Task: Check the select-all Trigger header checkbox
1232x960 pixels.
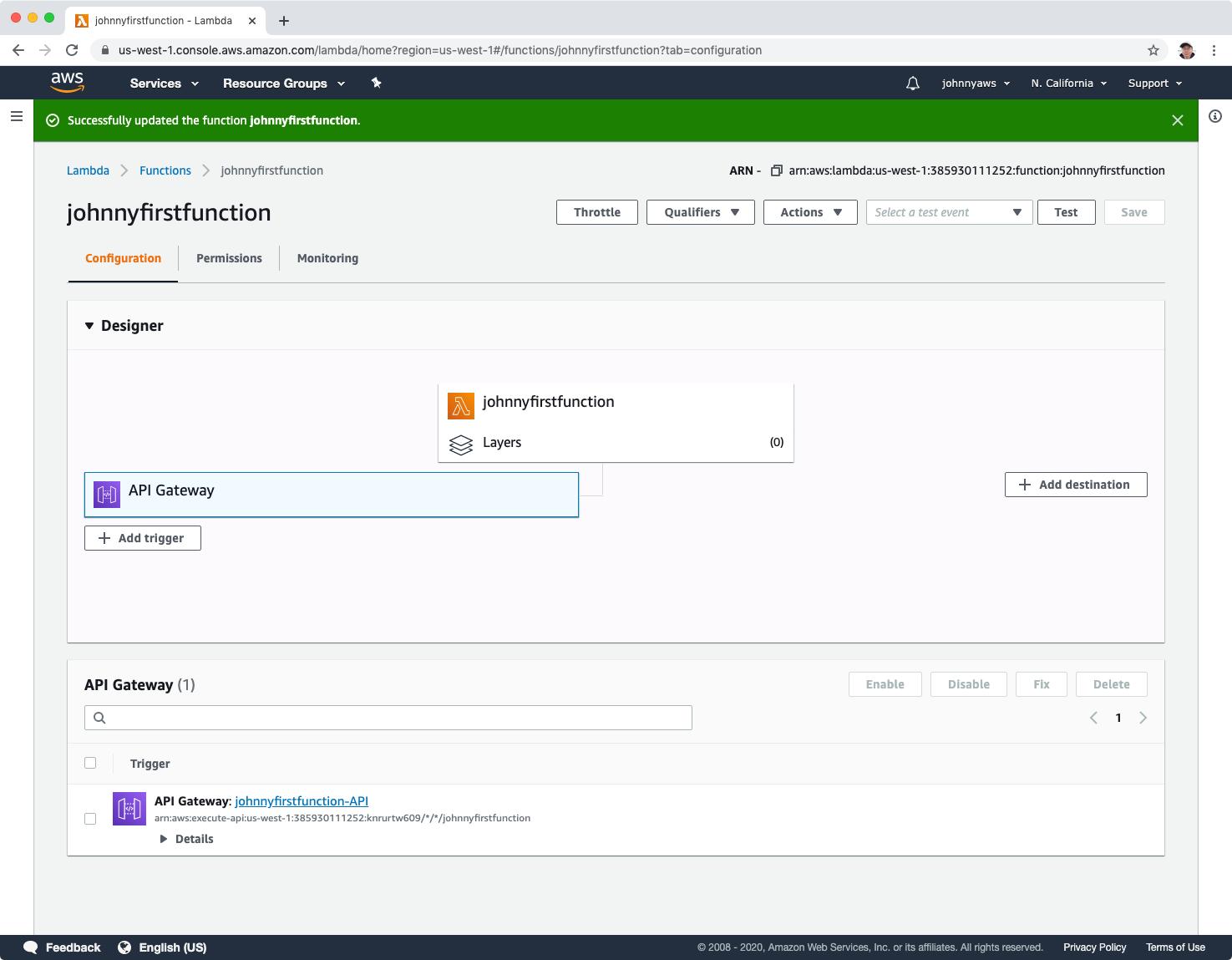Action: (x=90, y=763)
